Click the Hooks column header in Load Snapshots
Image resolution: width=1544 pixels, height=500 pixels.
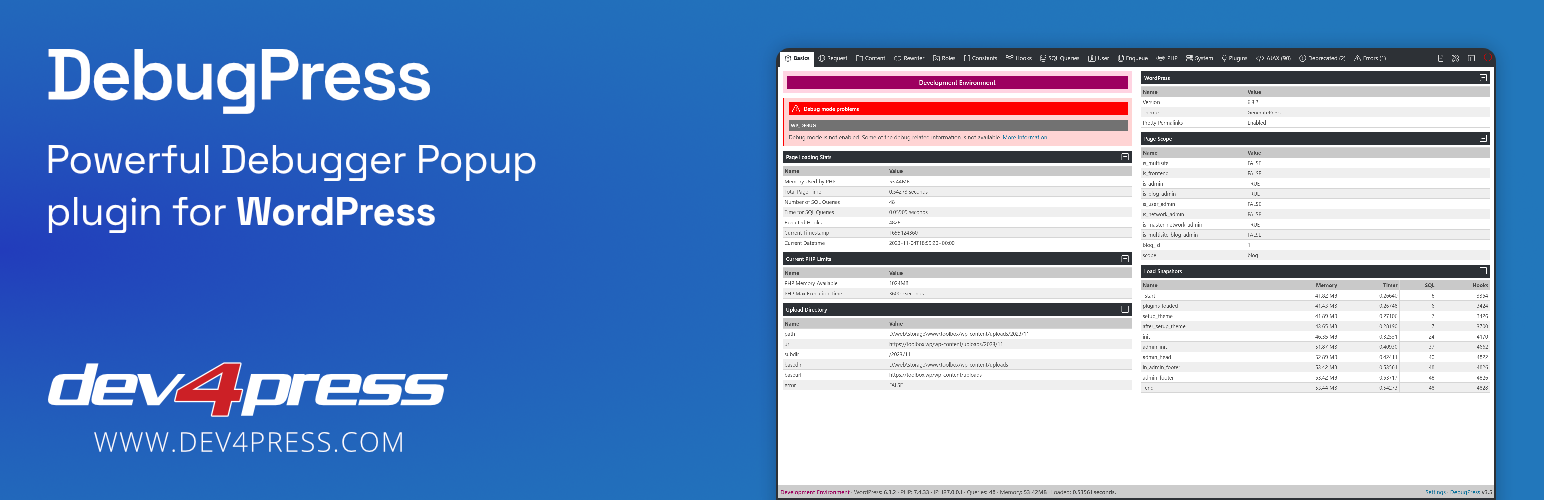point(1480,285)
